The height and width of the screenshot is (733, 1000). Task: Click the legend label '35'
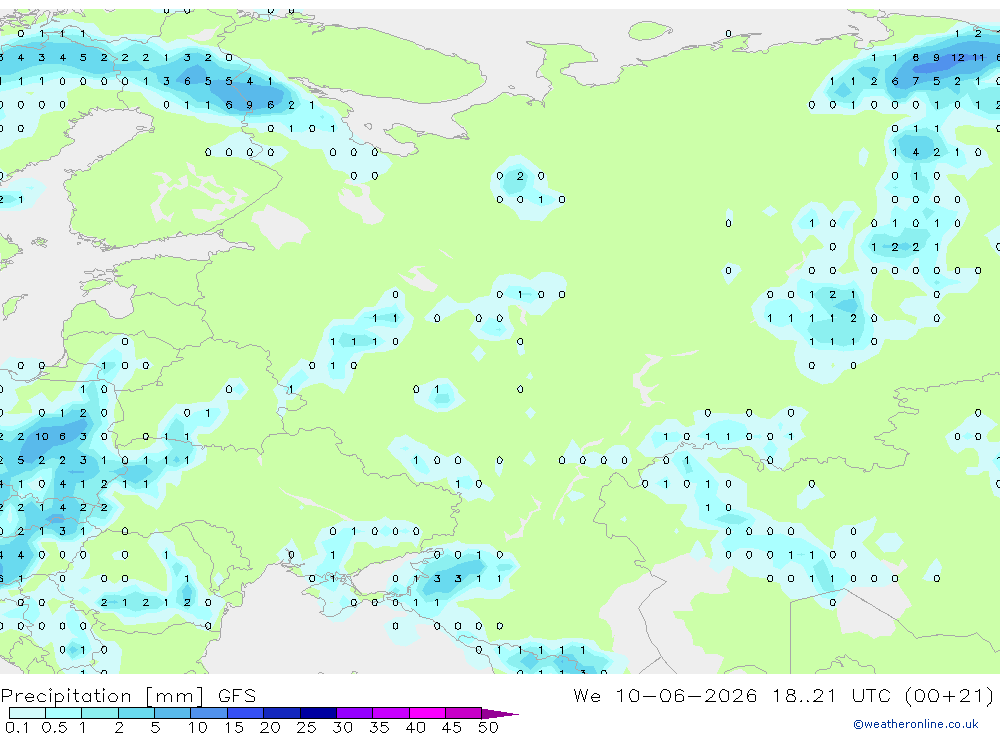coord(379,727)
